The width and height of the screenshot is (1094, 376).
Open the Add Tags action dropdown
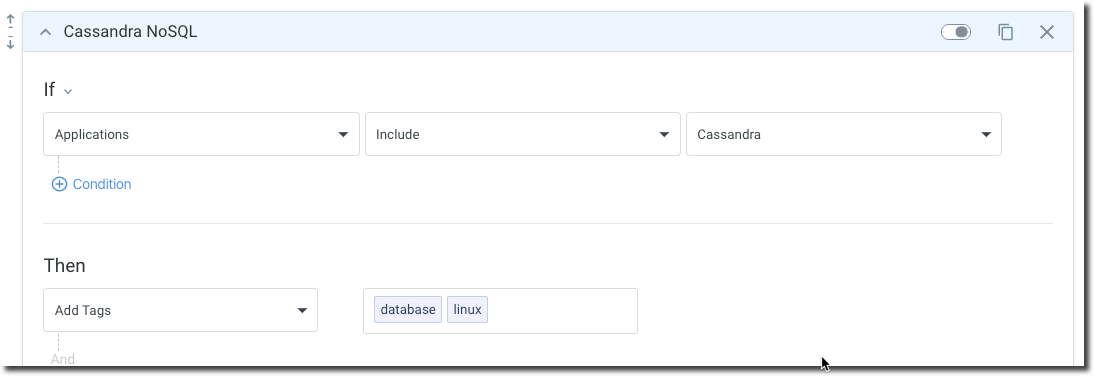coord(181,310)
